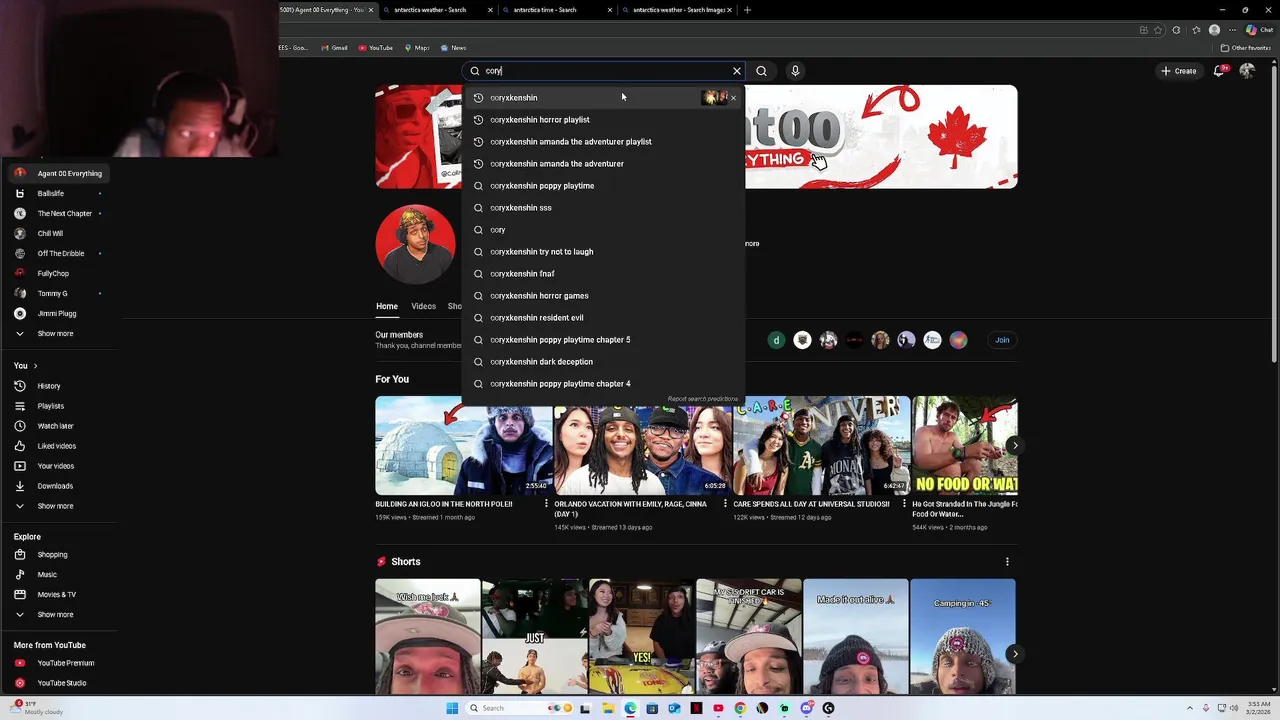Open Tommy G subscription
The height and width of the screenshot is (720, 1280).
point(60,293)
